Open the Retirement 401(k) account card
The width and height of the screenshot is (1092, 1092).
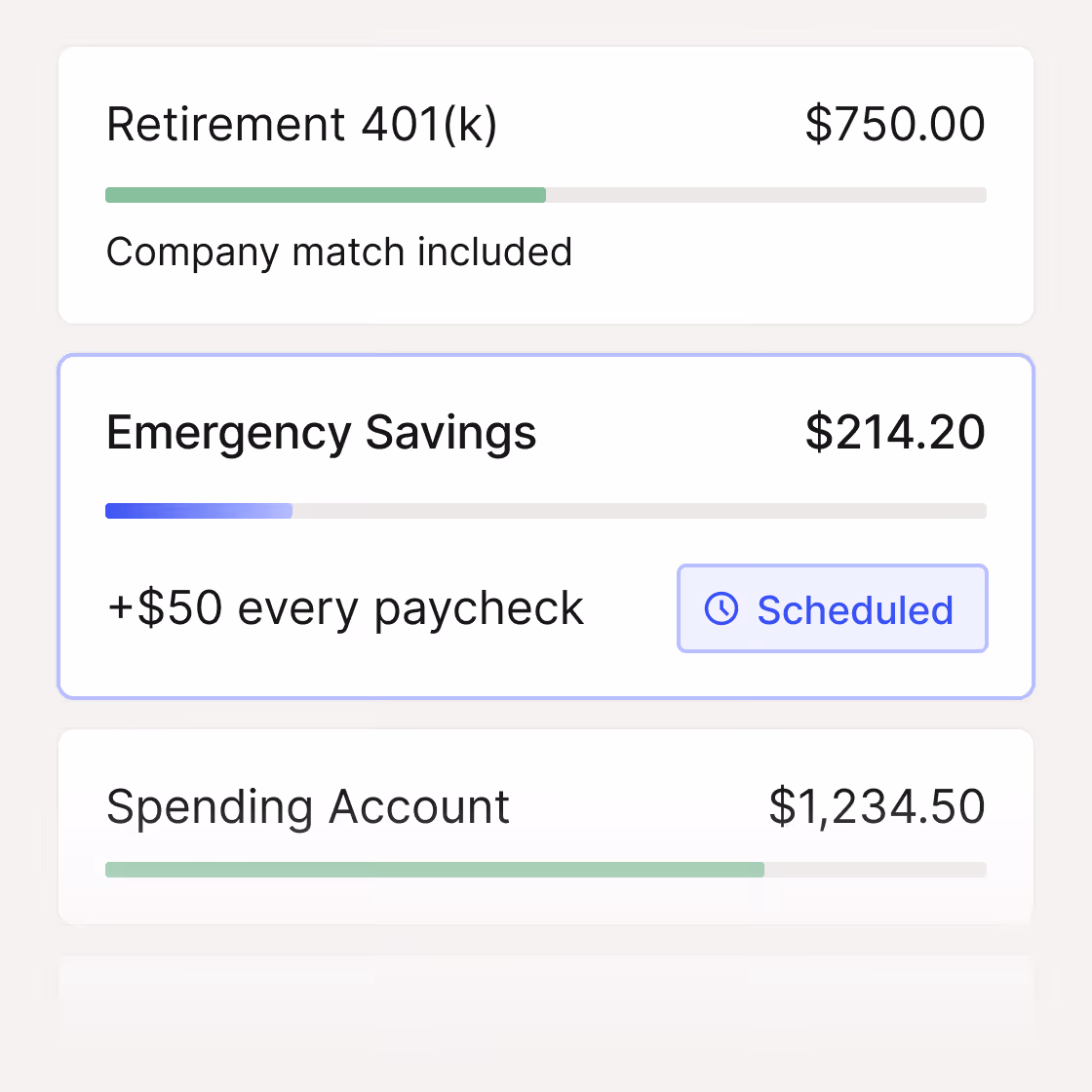(x=546, y=182)
